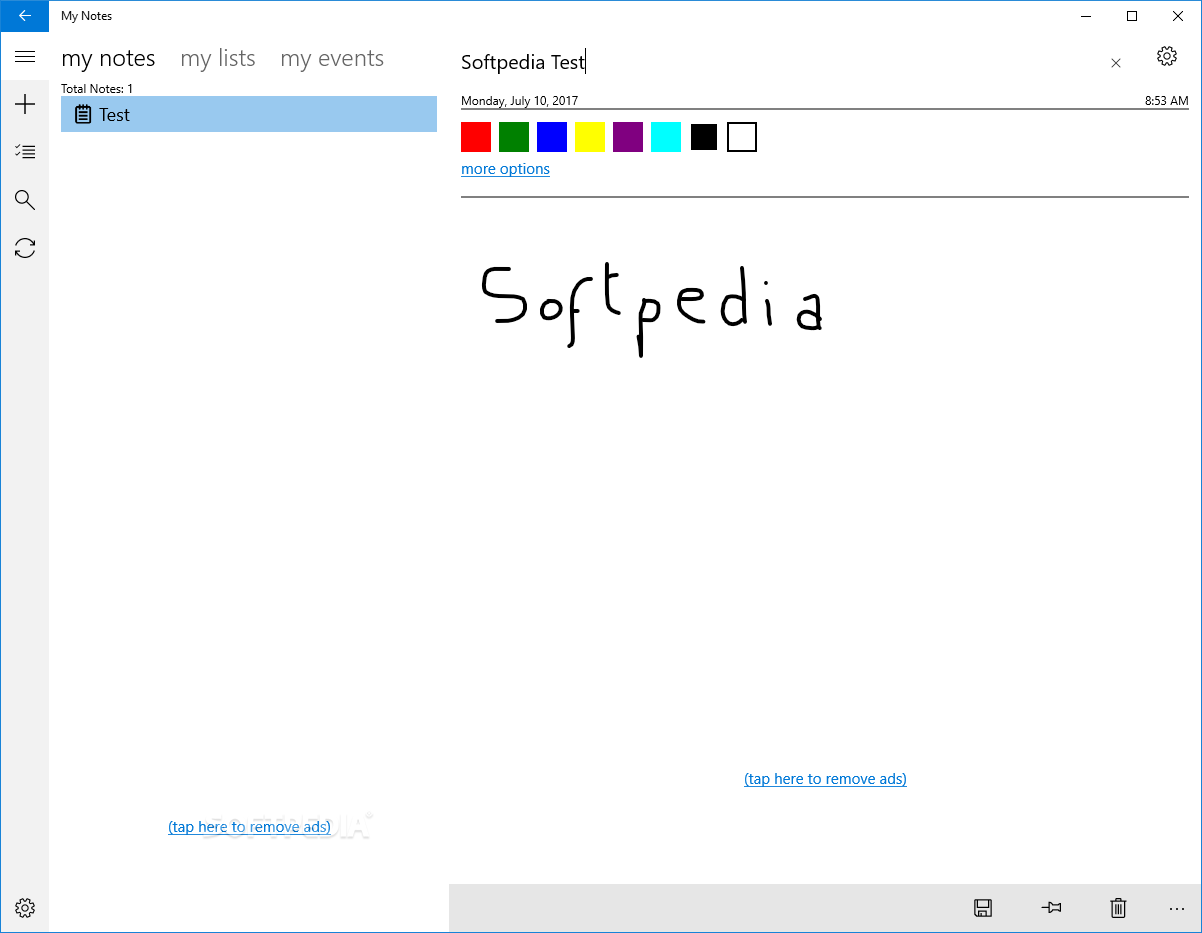Click remove ads link in note pane

pos(825,779)
